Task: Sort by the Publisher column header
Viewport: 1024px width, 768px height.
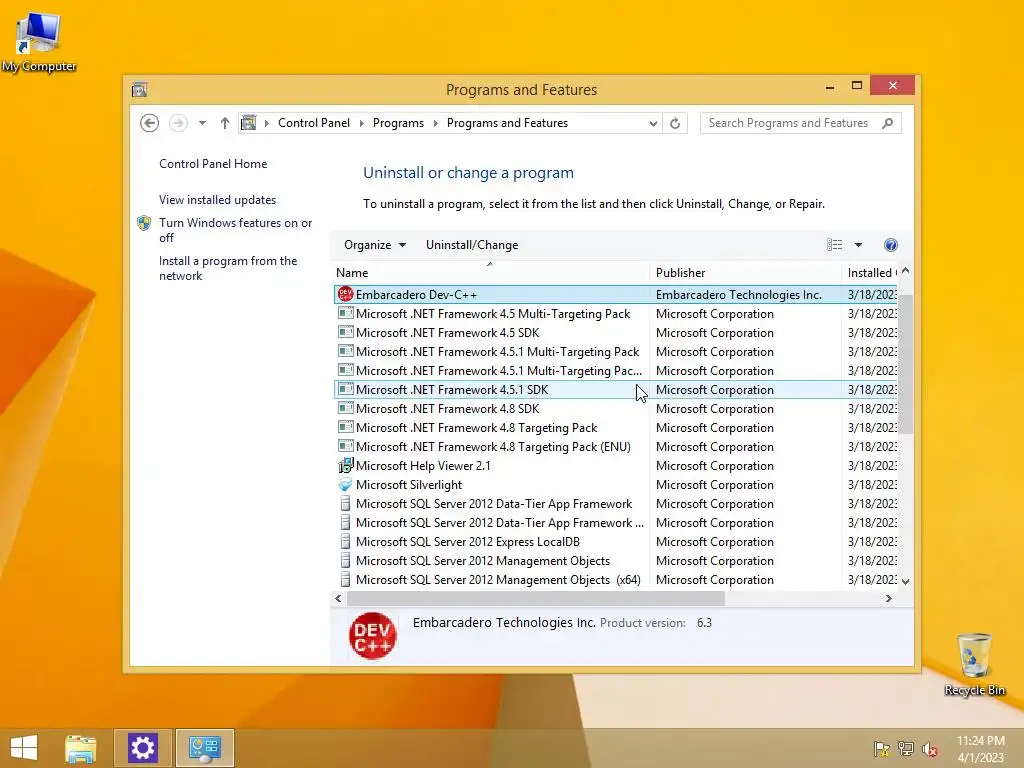Action: pyautogui.click(x=746, y=272)
